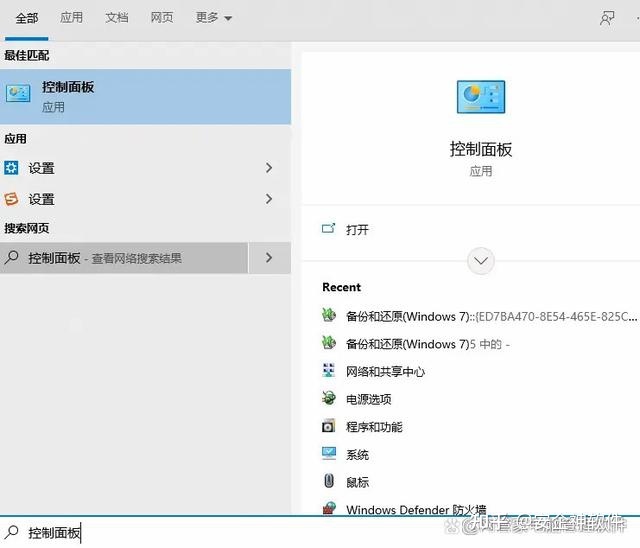
Task: Open recent 鼠标 item
Action: click(357, 482)
